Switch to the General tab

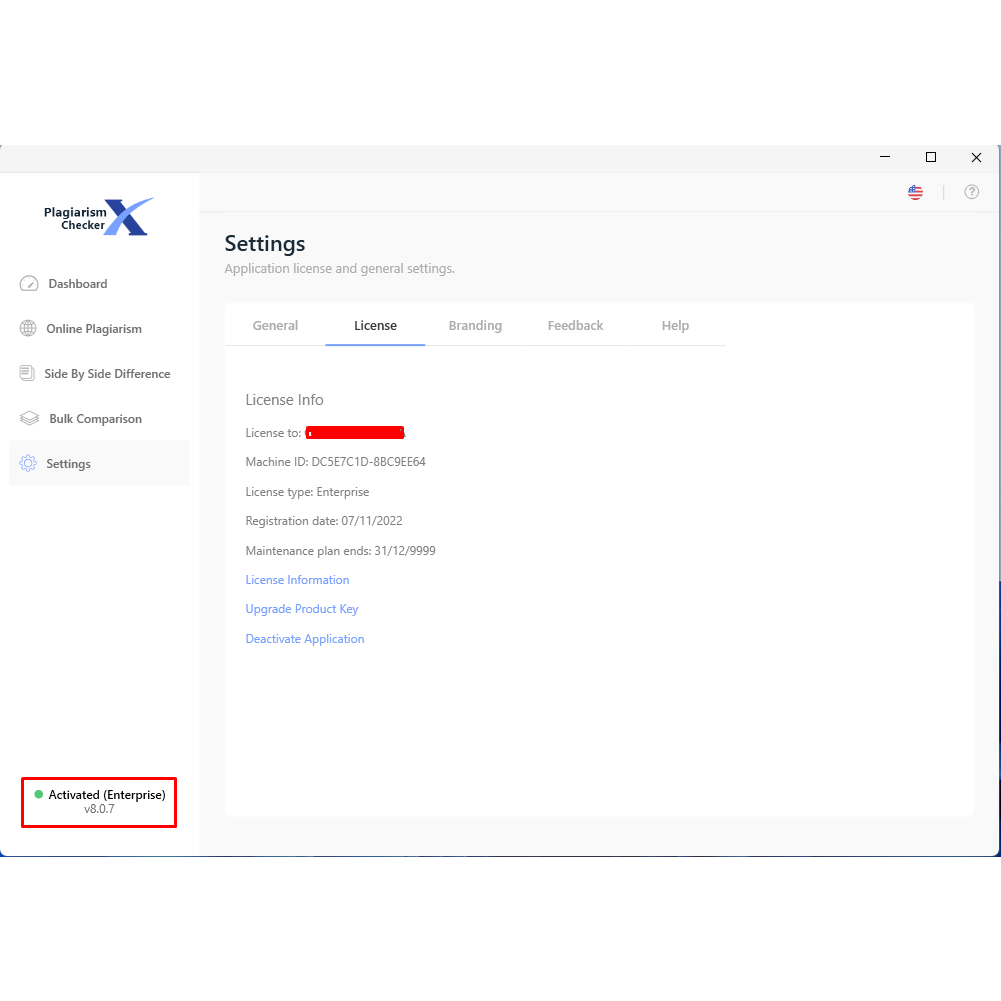pyautogui.click(x=275, y=326)
